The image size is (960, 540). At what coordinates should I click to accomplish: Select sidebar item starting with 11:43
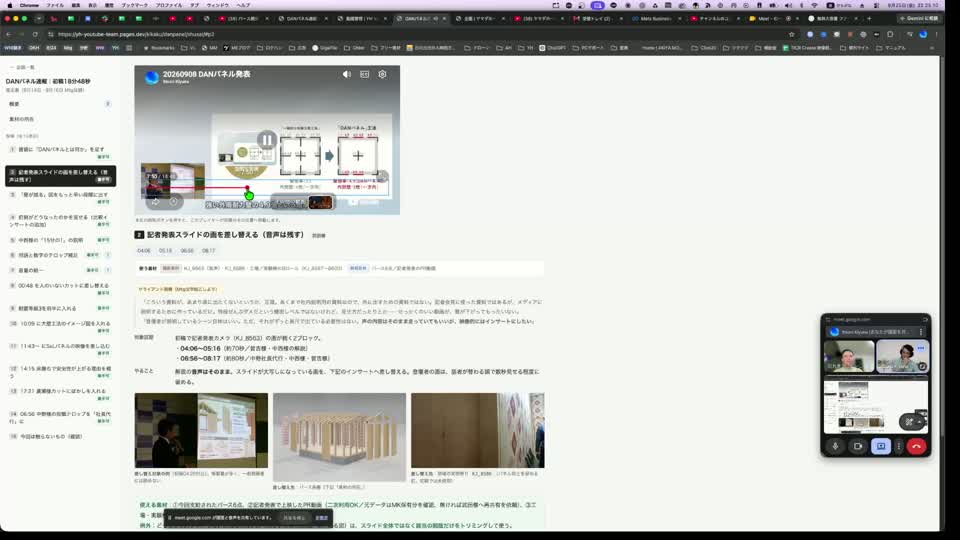coord(59,350)
